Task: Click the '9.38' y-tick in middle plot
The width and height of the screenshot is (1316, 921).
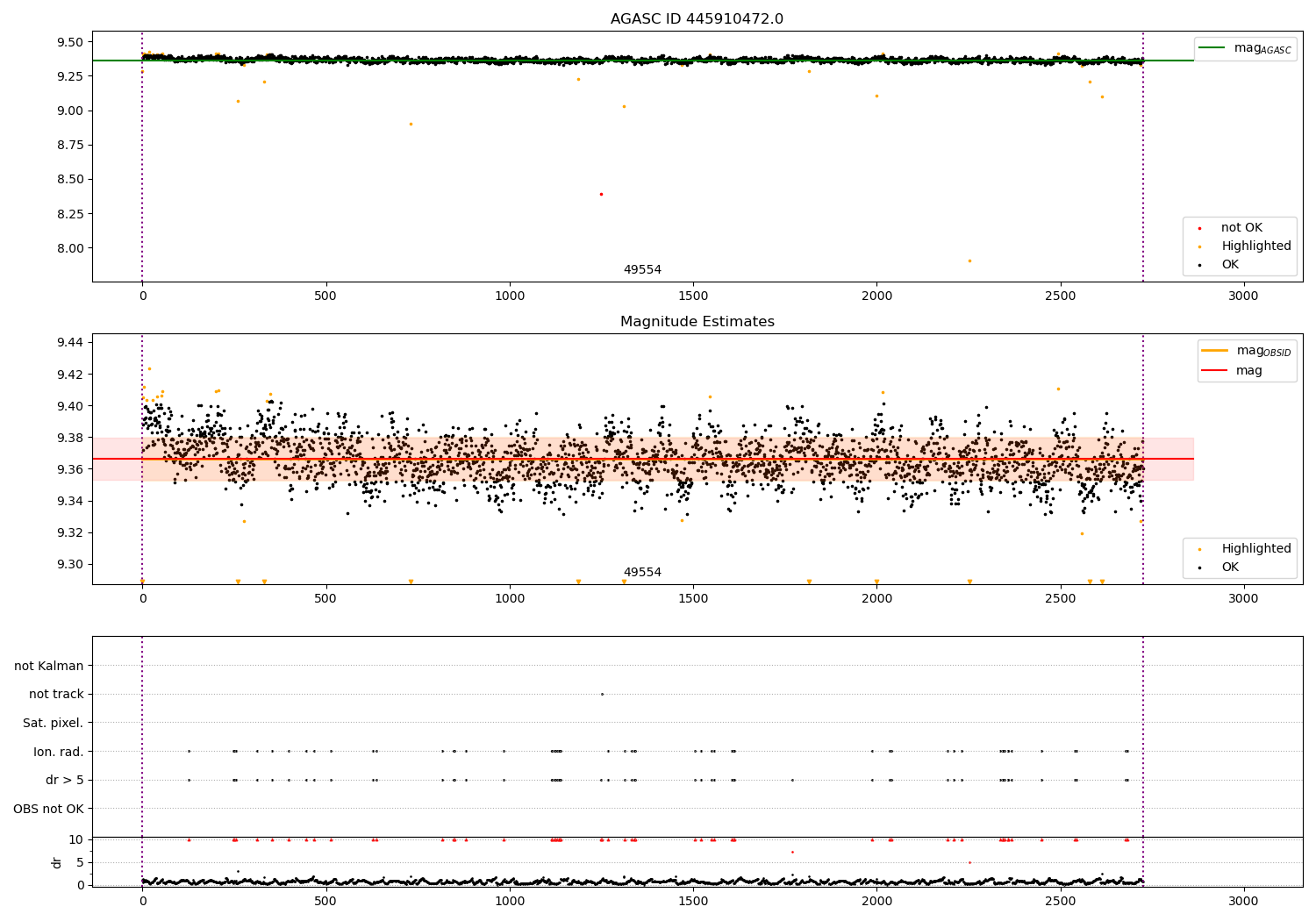Action: (70, 438)
